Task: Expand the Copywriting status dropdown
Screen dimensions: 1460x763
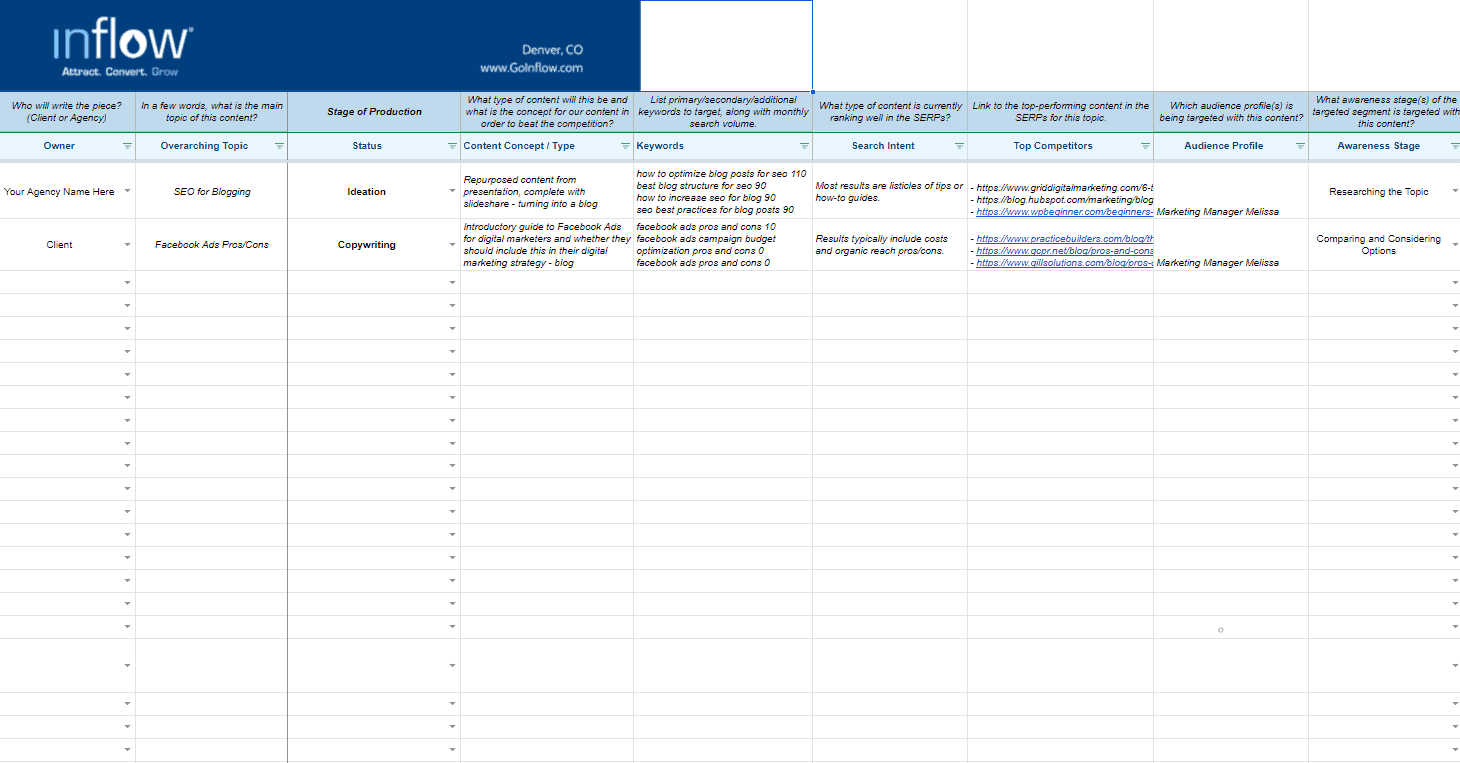Action: point(452,244)
